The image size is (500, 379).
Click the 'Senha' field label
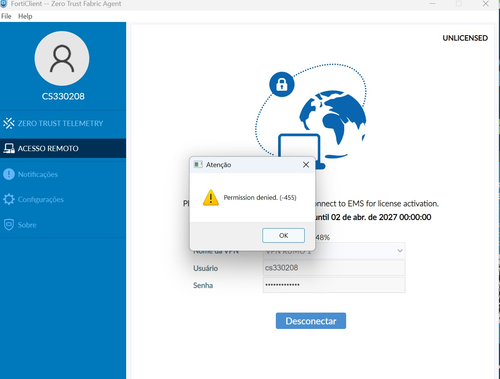pyautogui.click(x=203, y=285)
